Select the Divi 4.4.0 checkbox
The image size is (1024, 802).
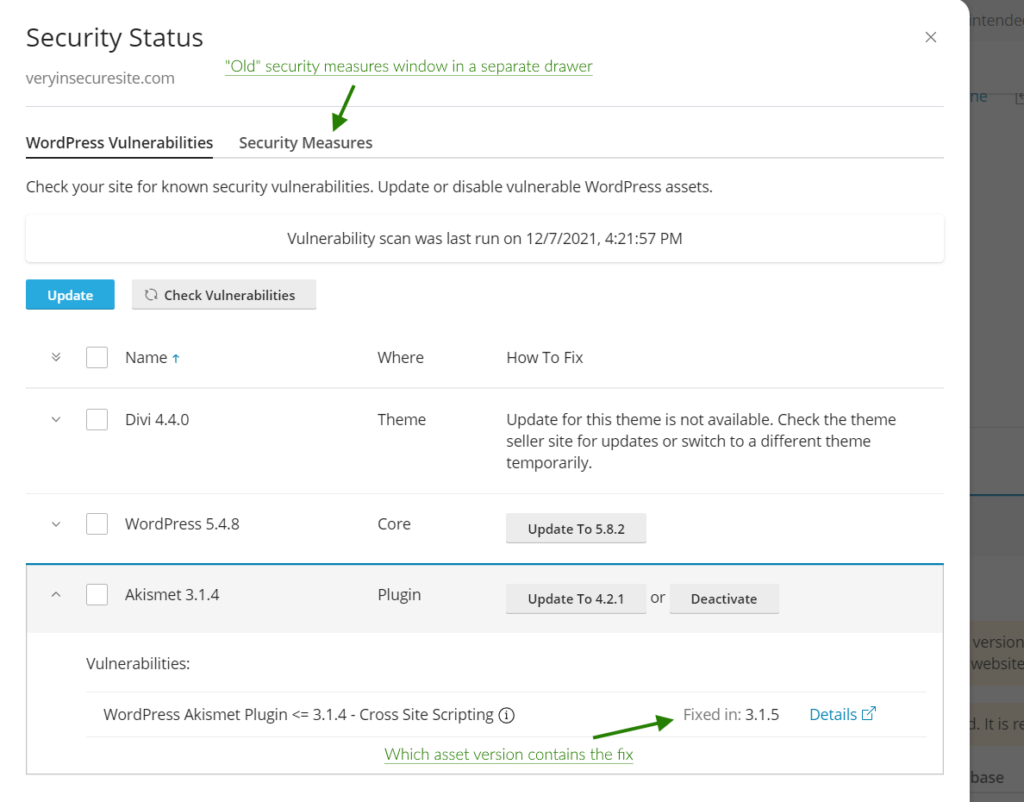click(97, 419)
